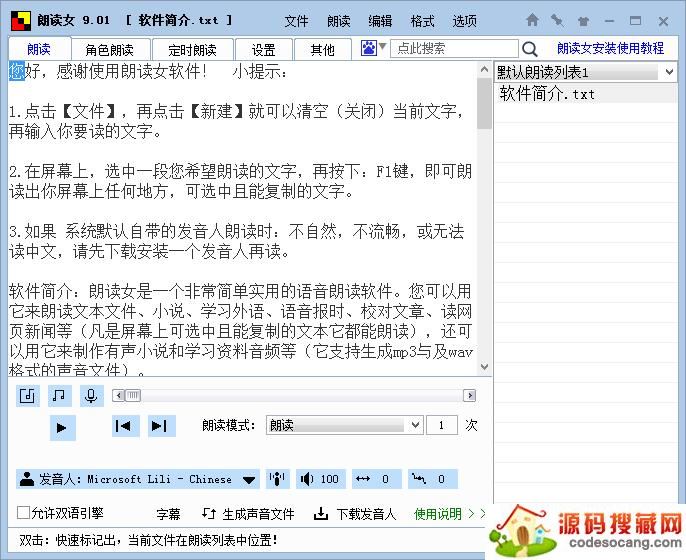Click the microphone record icon
The height and width of the screenshot is (560, 686).
(x=91, y=396)
